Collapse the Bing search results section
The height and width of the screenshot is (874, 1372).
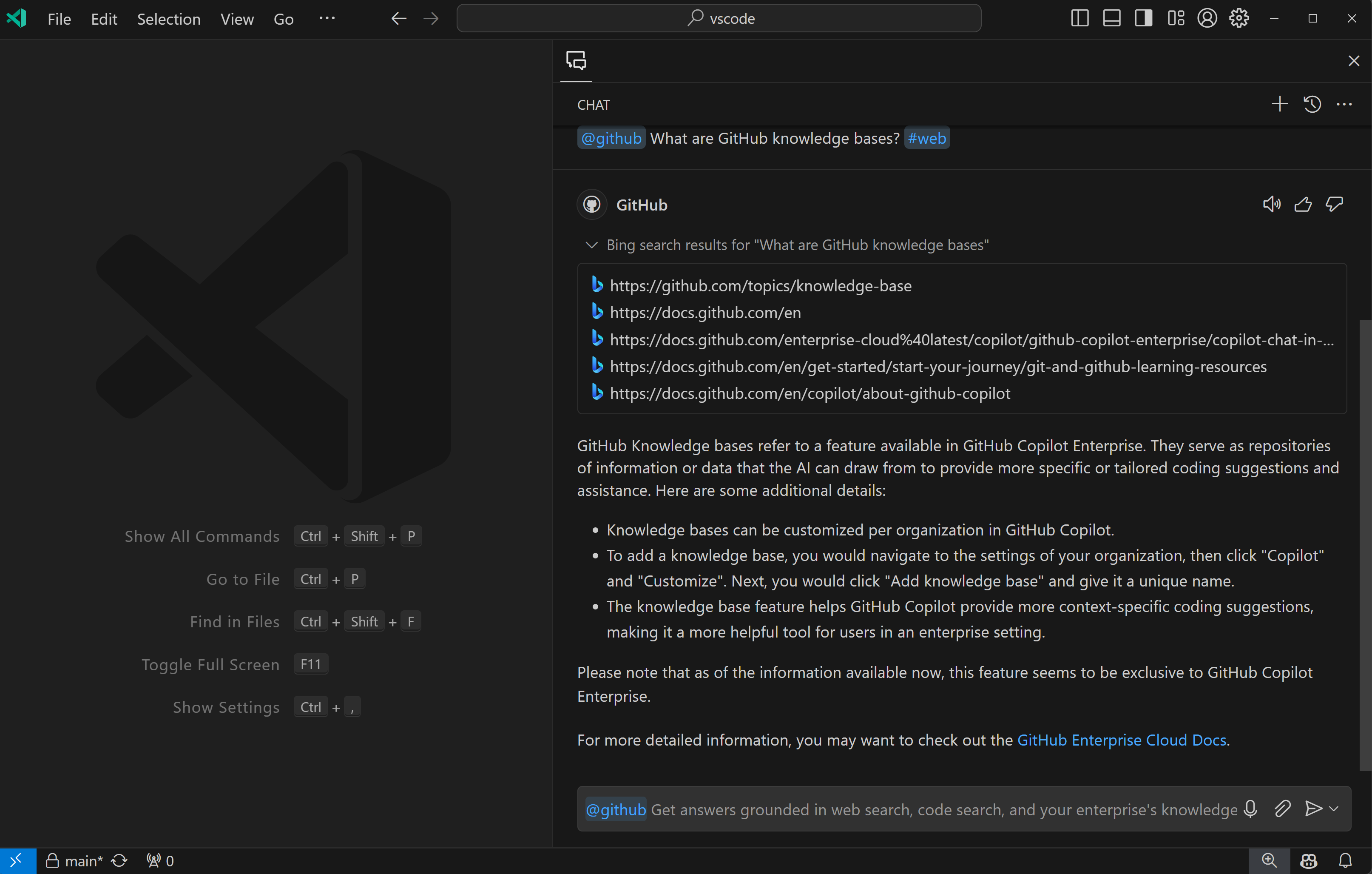pos(591,245)
